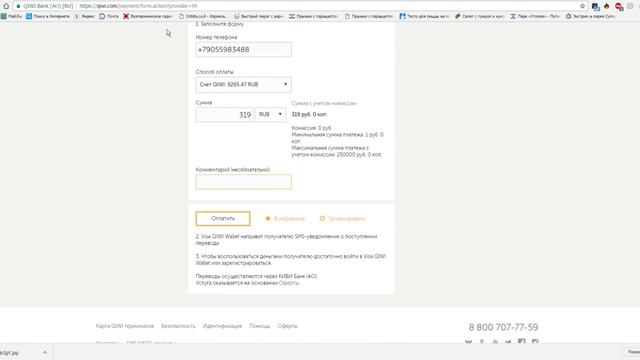Click the phone number input field
This screenshot has width=640, height=360.
(243, 49)
